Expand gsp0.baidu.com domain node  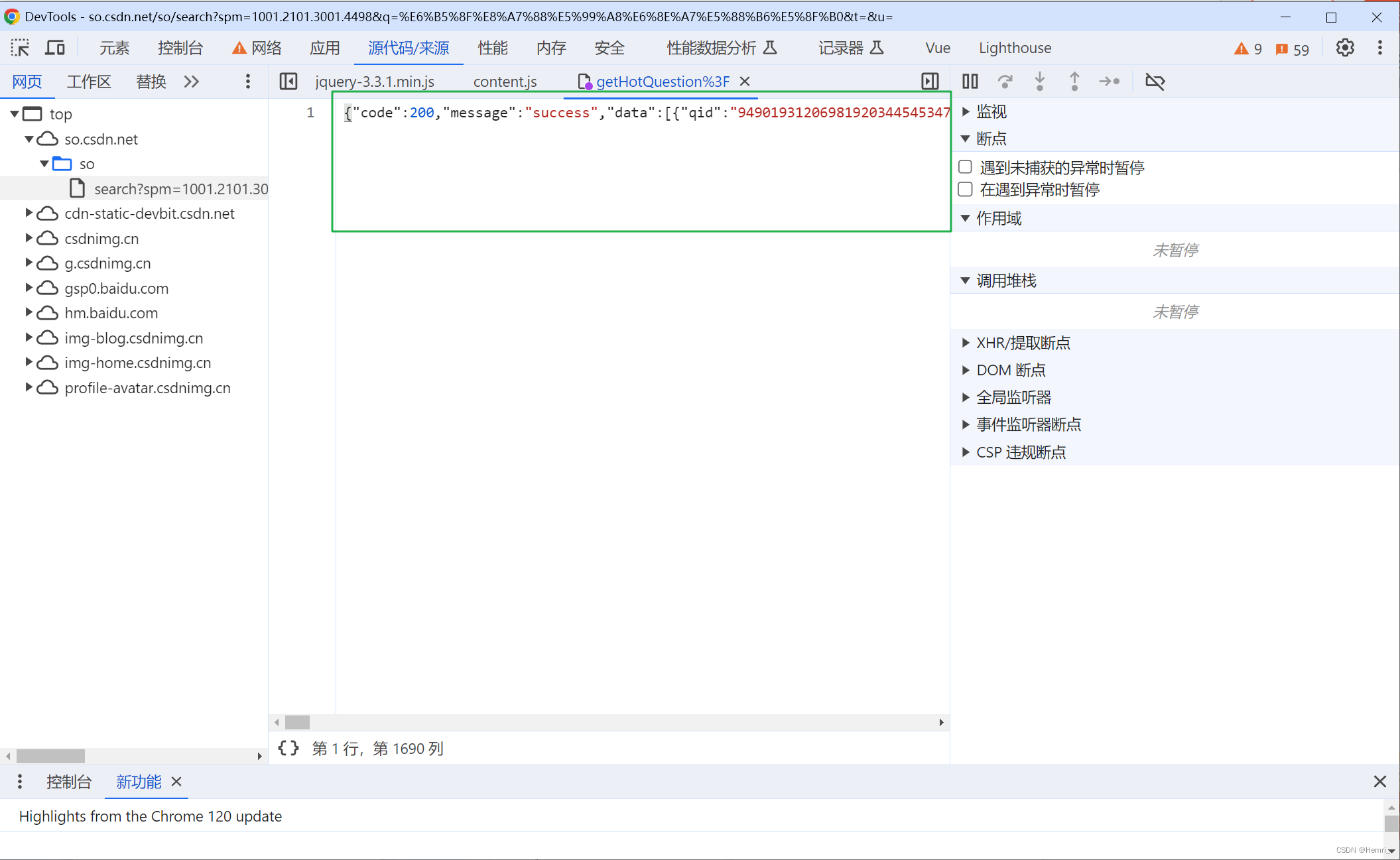29,288
